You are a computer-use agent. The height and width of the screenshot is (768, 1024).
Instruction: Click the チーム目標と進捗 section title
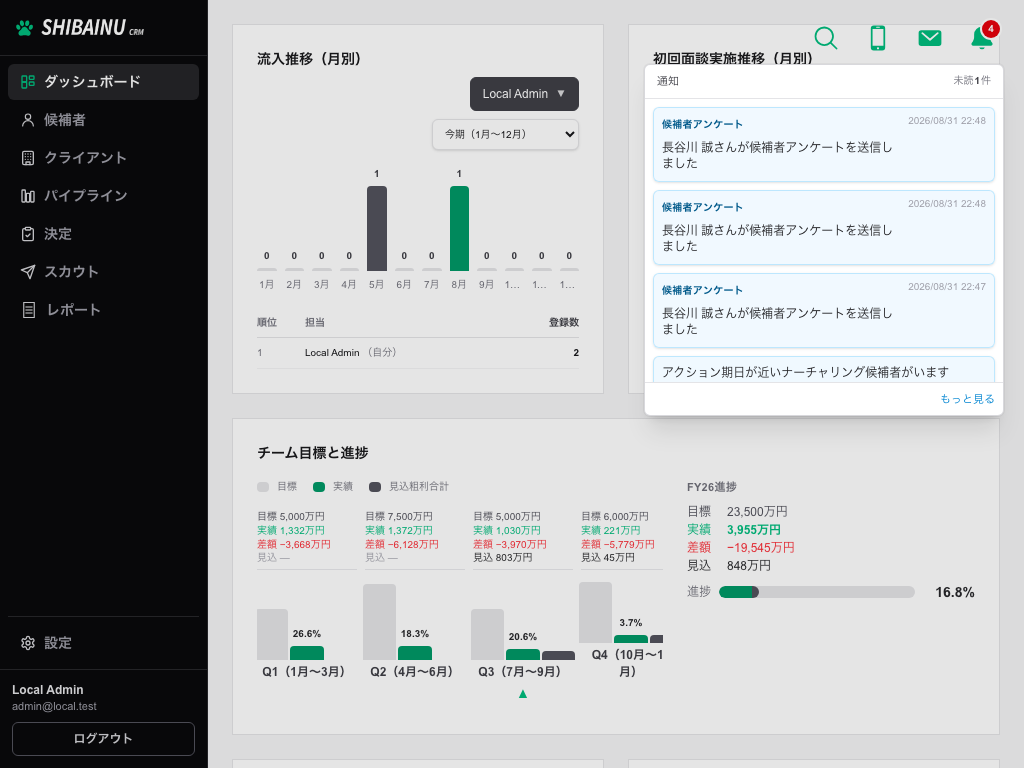click(313, 453)
